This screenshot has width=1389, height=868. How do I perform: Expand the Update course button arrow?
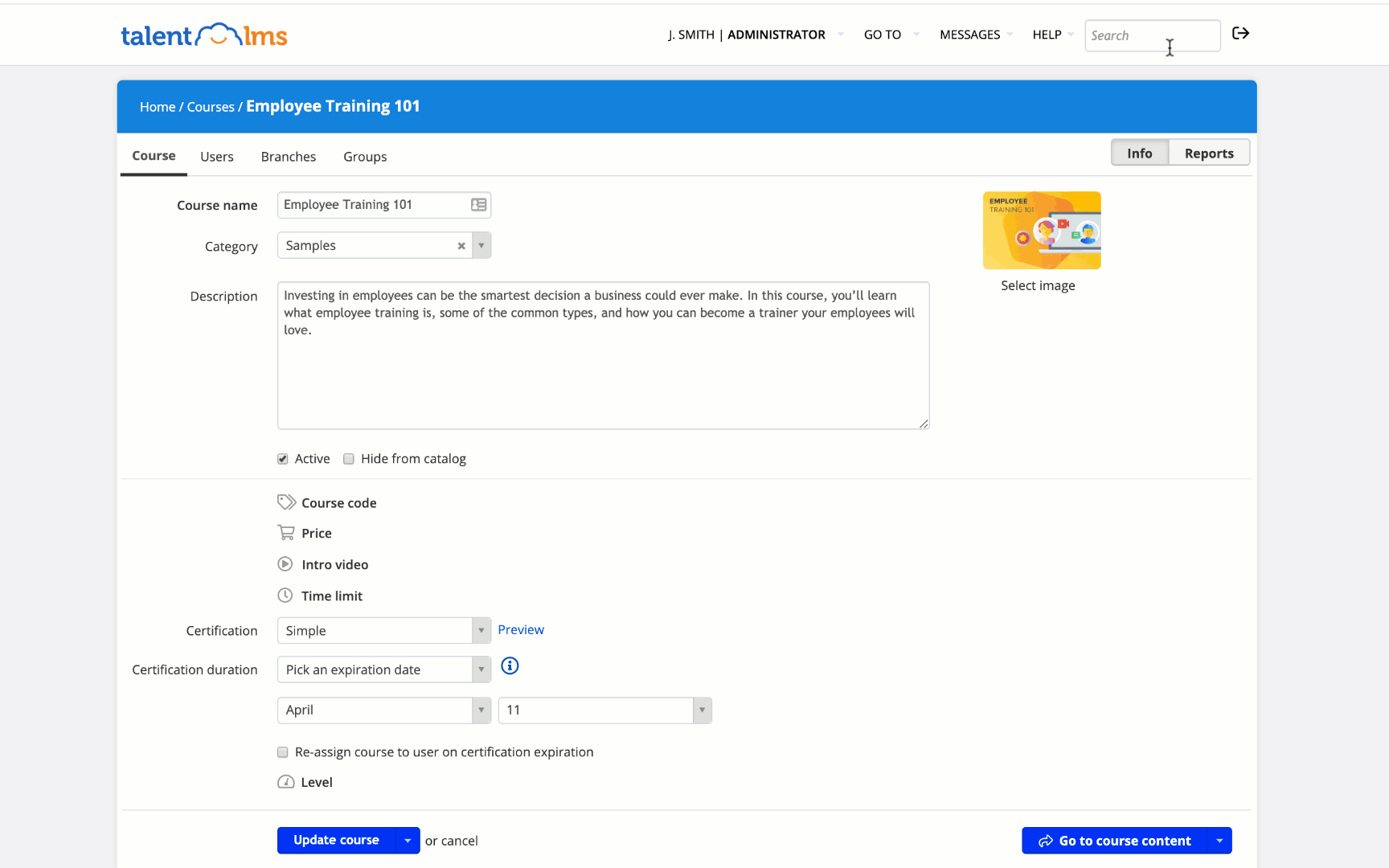[x=408, y=841]
